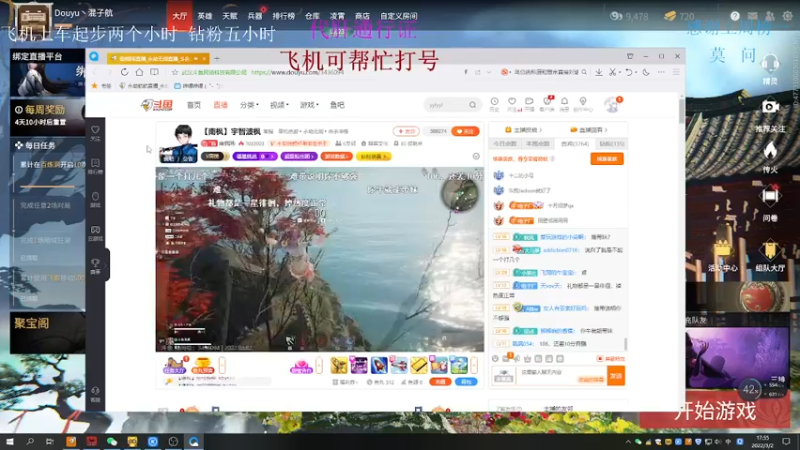Open browser downloads arrow icon
Viewport: 800px width, 450px height.
tap(598, 72)
